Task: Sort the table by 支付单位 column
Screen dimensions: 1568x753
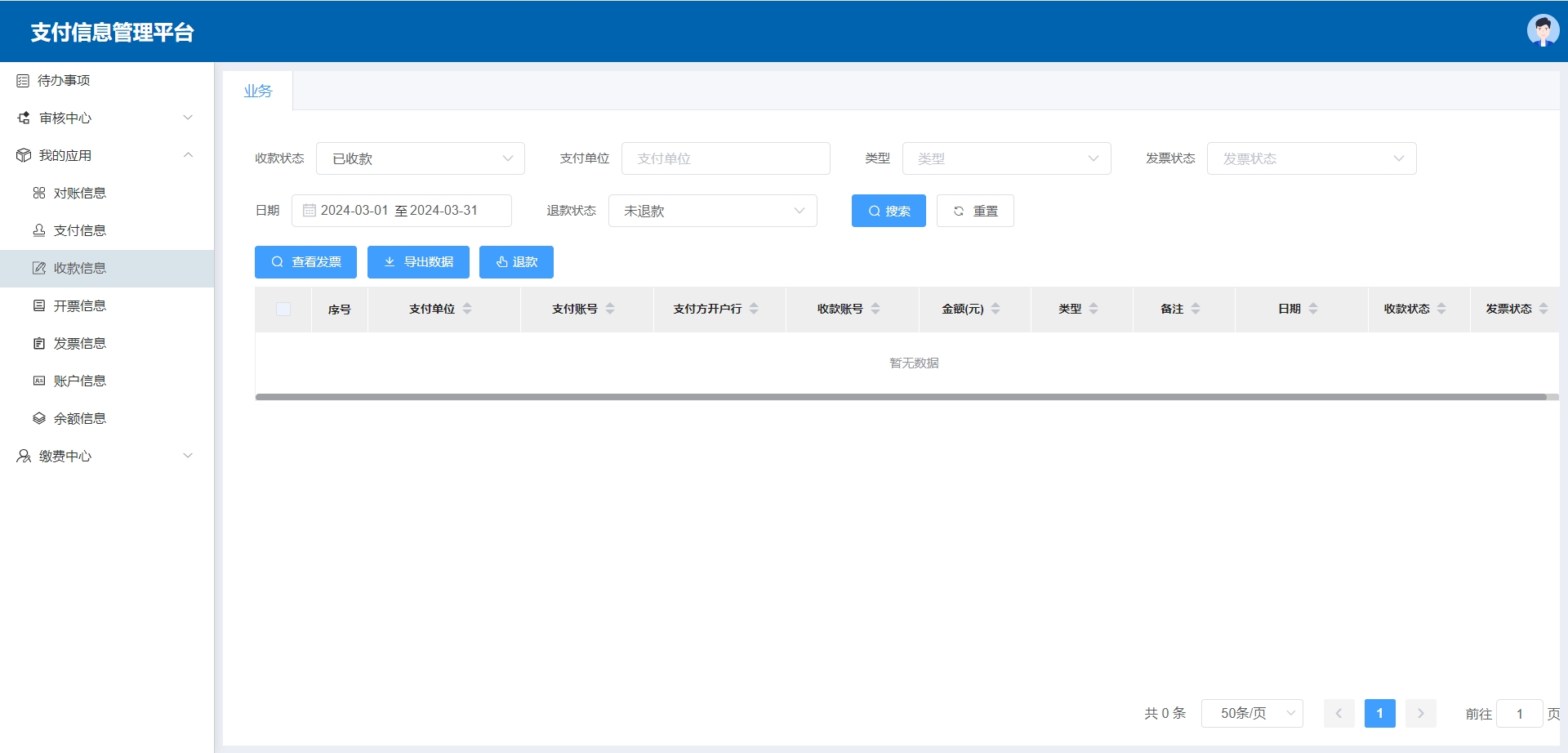Action: click(467, 309)
